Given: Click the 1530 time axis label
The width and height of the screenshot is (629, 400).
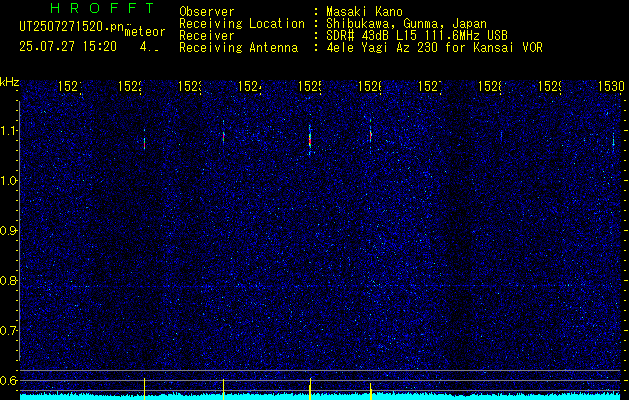Looking at the screenshot, I should pos(611,86).
